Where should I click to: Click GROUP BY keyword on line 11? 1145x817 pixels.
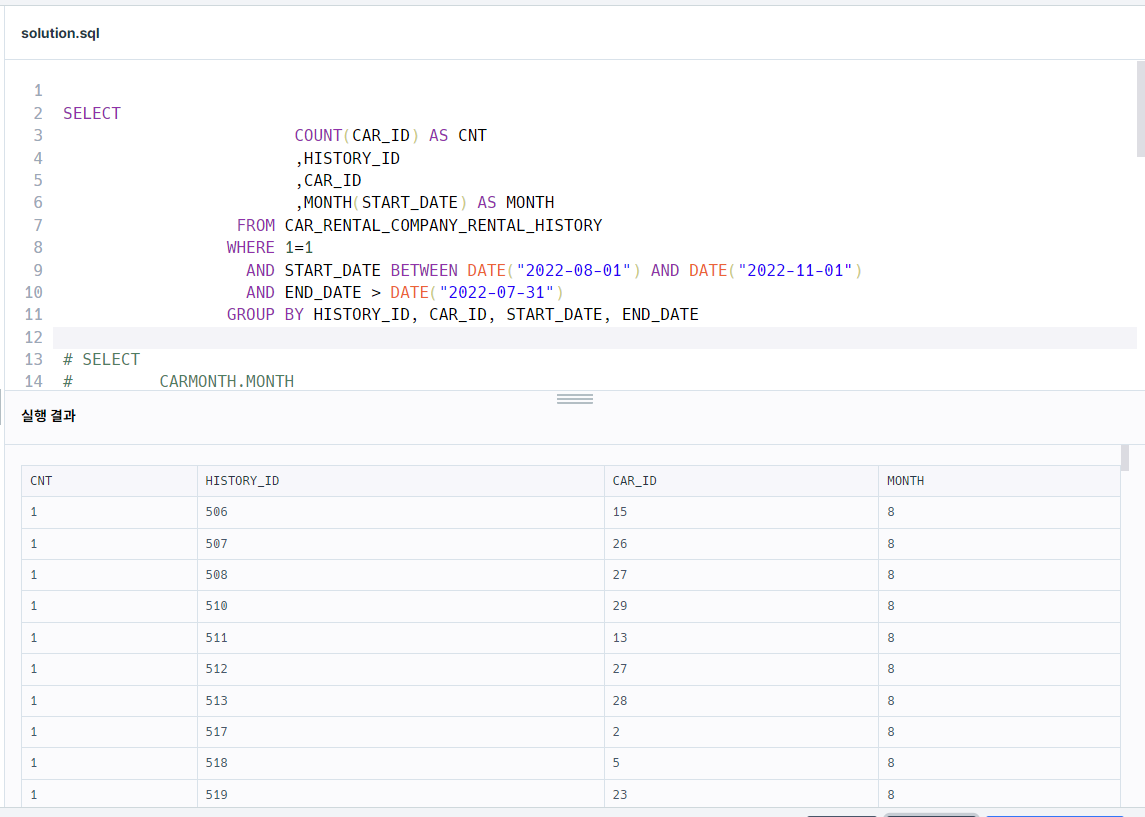pyautogui.click(x=265, y=315)
